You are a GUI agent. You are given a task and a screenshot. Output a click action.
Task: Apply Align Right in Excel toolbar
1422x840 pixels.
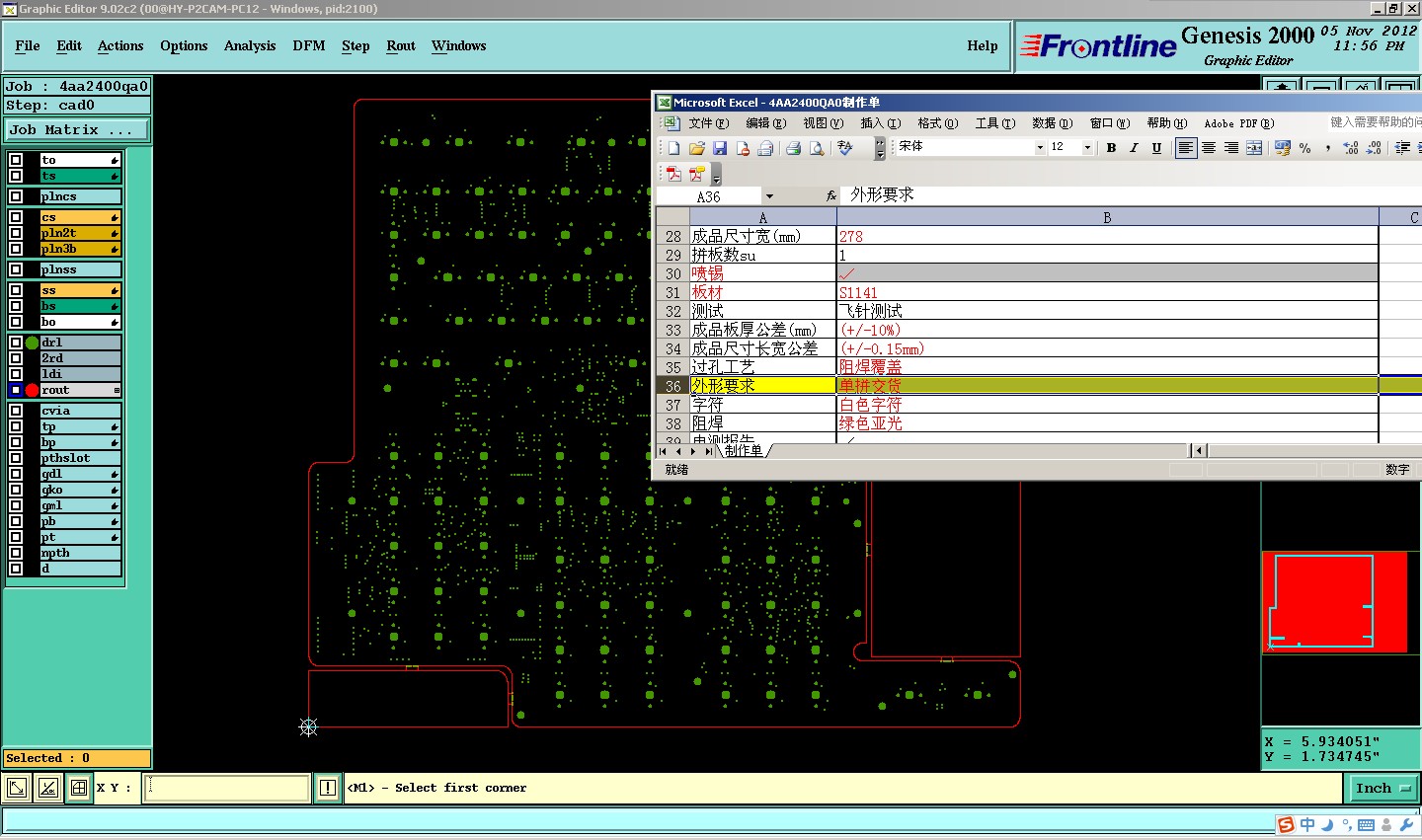(x=1231, y=148)
